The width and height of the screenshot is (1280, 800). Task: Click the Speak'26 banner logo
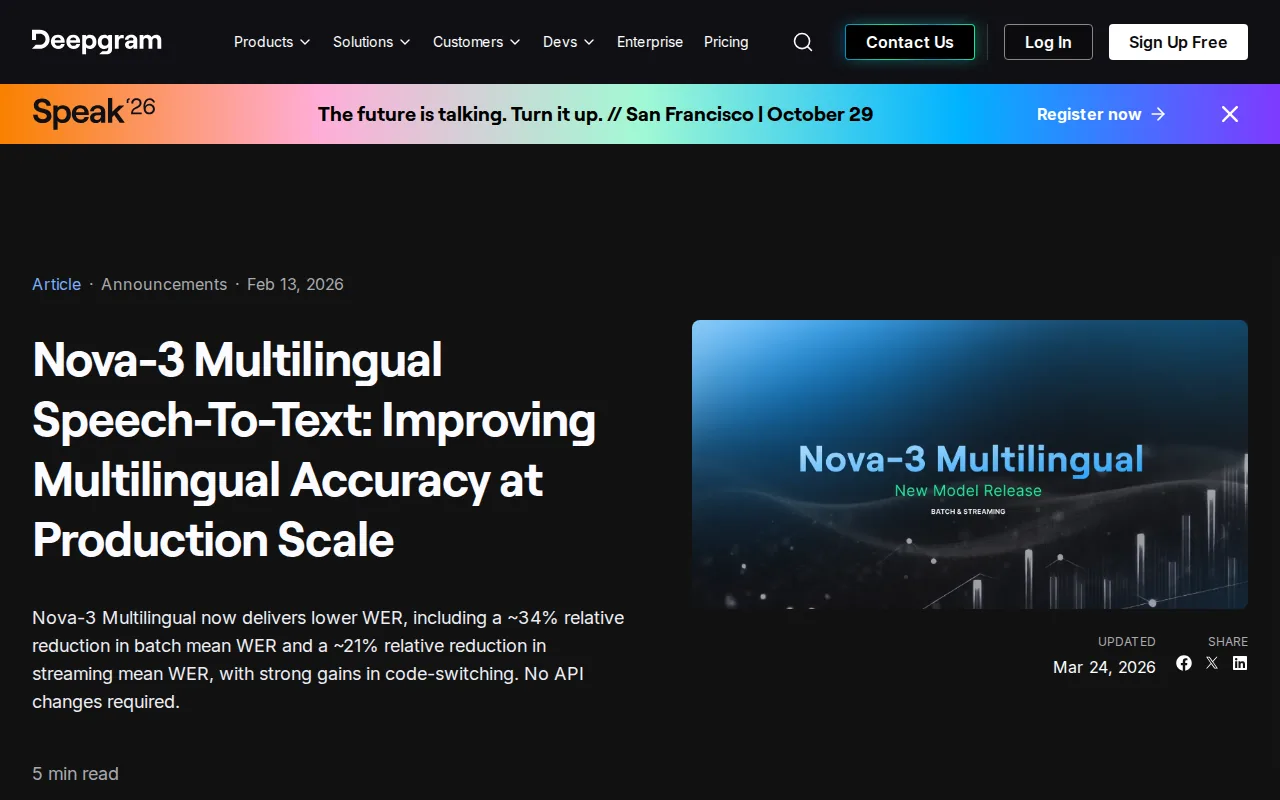[94, 112]
